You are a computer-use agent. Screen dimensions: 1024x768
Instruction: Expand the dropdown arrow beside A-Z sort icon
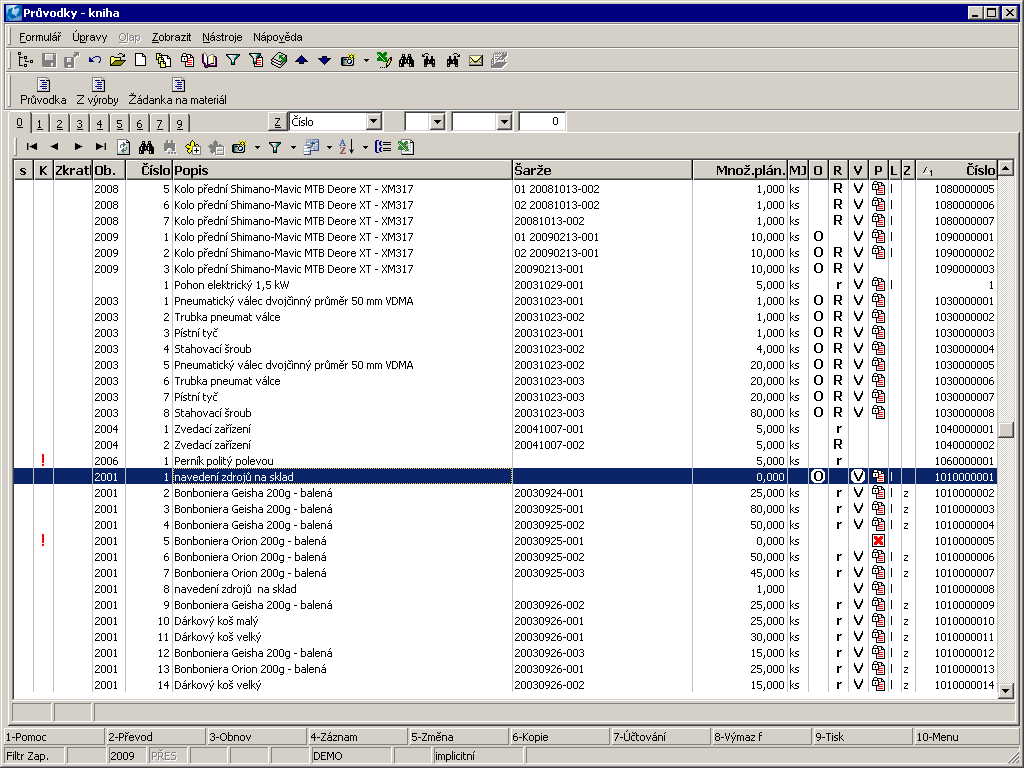(x=364, y=147)
